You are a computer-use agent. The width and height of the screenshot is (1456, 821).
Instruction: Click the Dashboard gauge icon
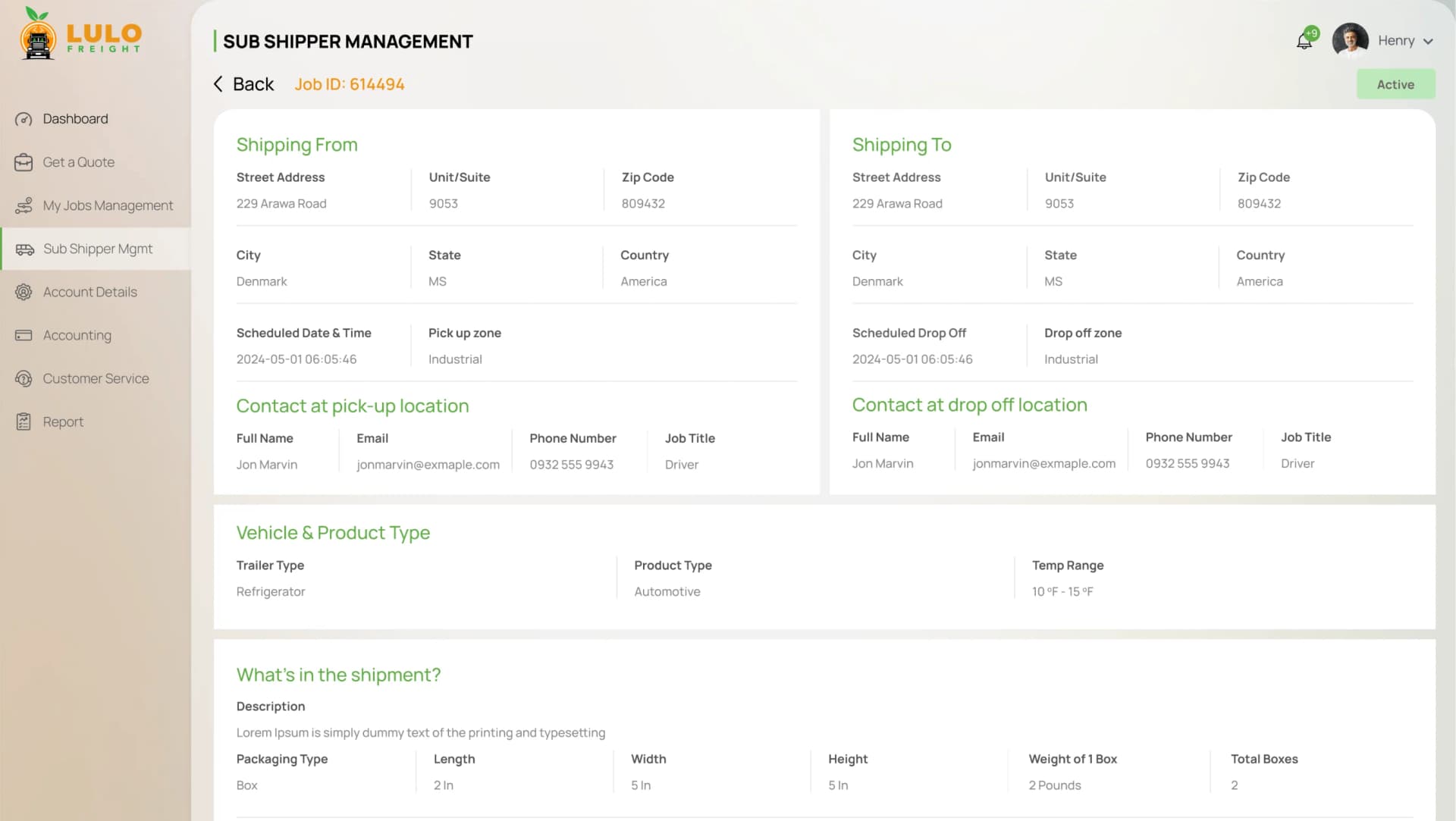coord(24,119)
